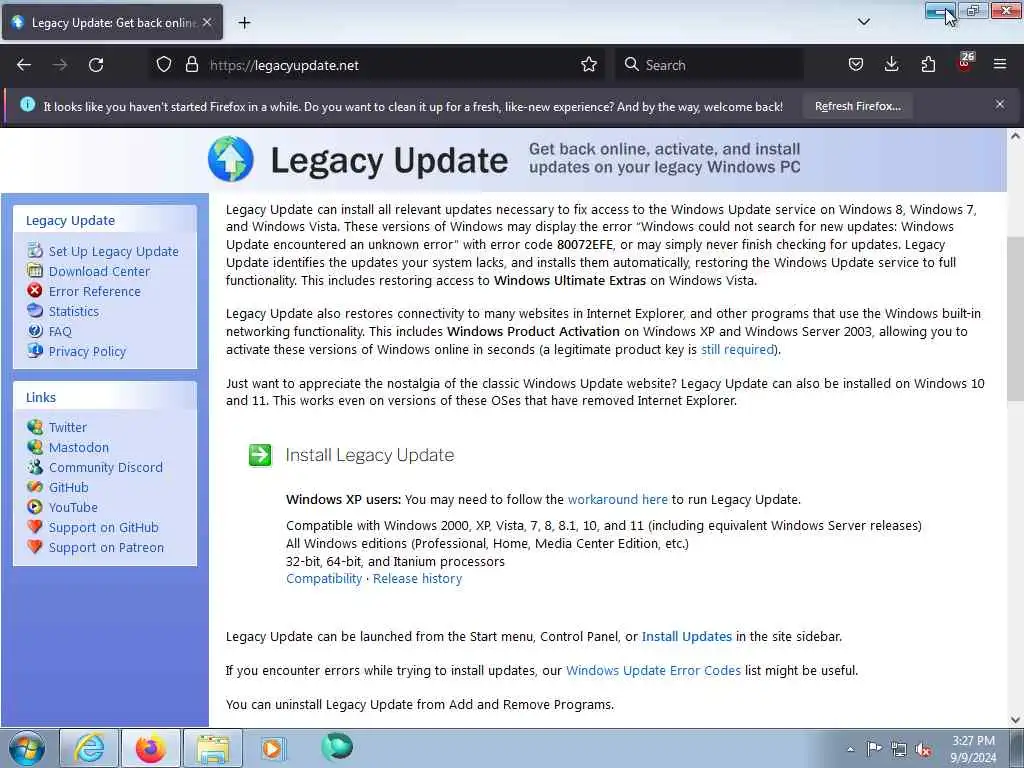Viewport: 1024px width, 768px height.
Task: Bookmark this page with the star icon
Action: (x=589, y=65)
